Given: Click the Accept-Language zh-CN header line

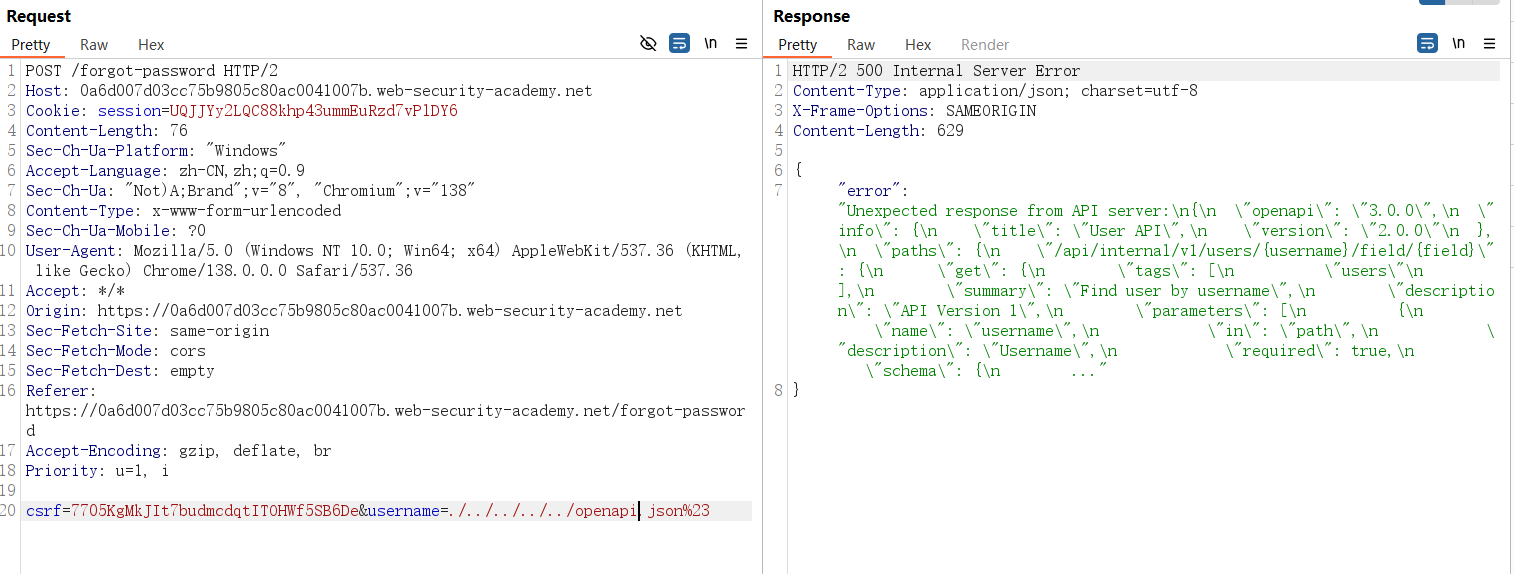Looking at the screenshot, I should coord(166,171).
